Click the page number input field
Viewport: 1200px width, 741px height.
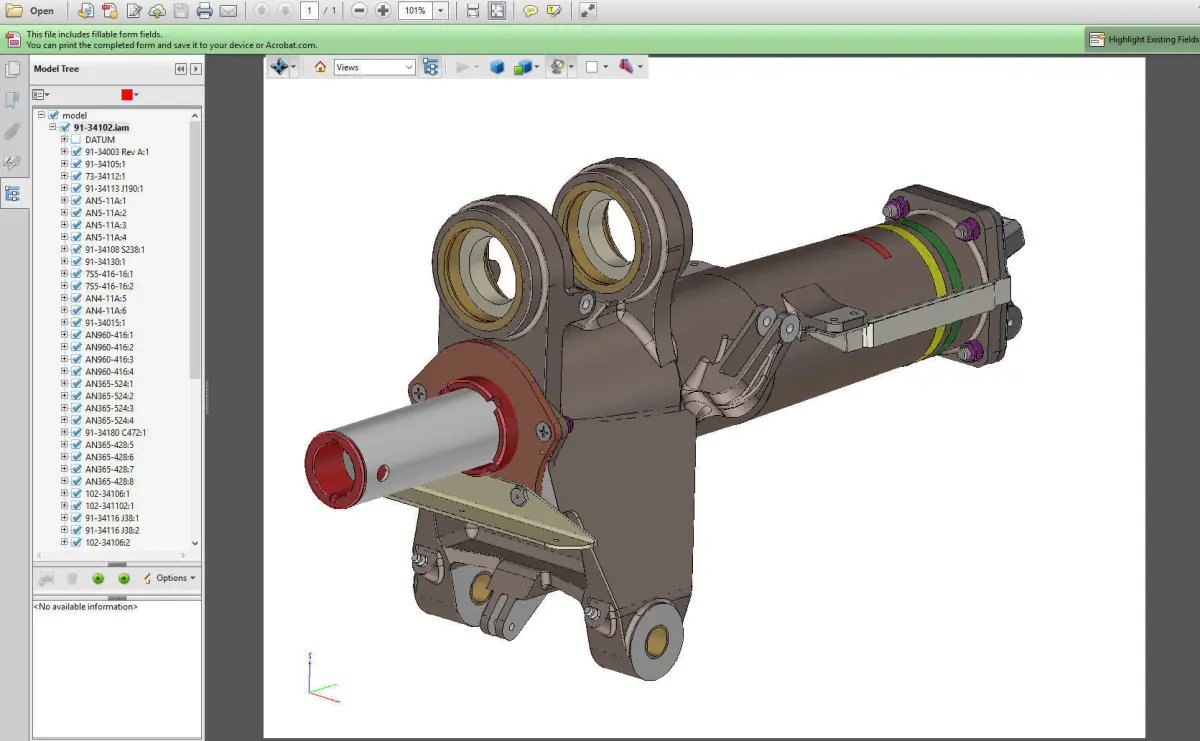tap(309, 11)
